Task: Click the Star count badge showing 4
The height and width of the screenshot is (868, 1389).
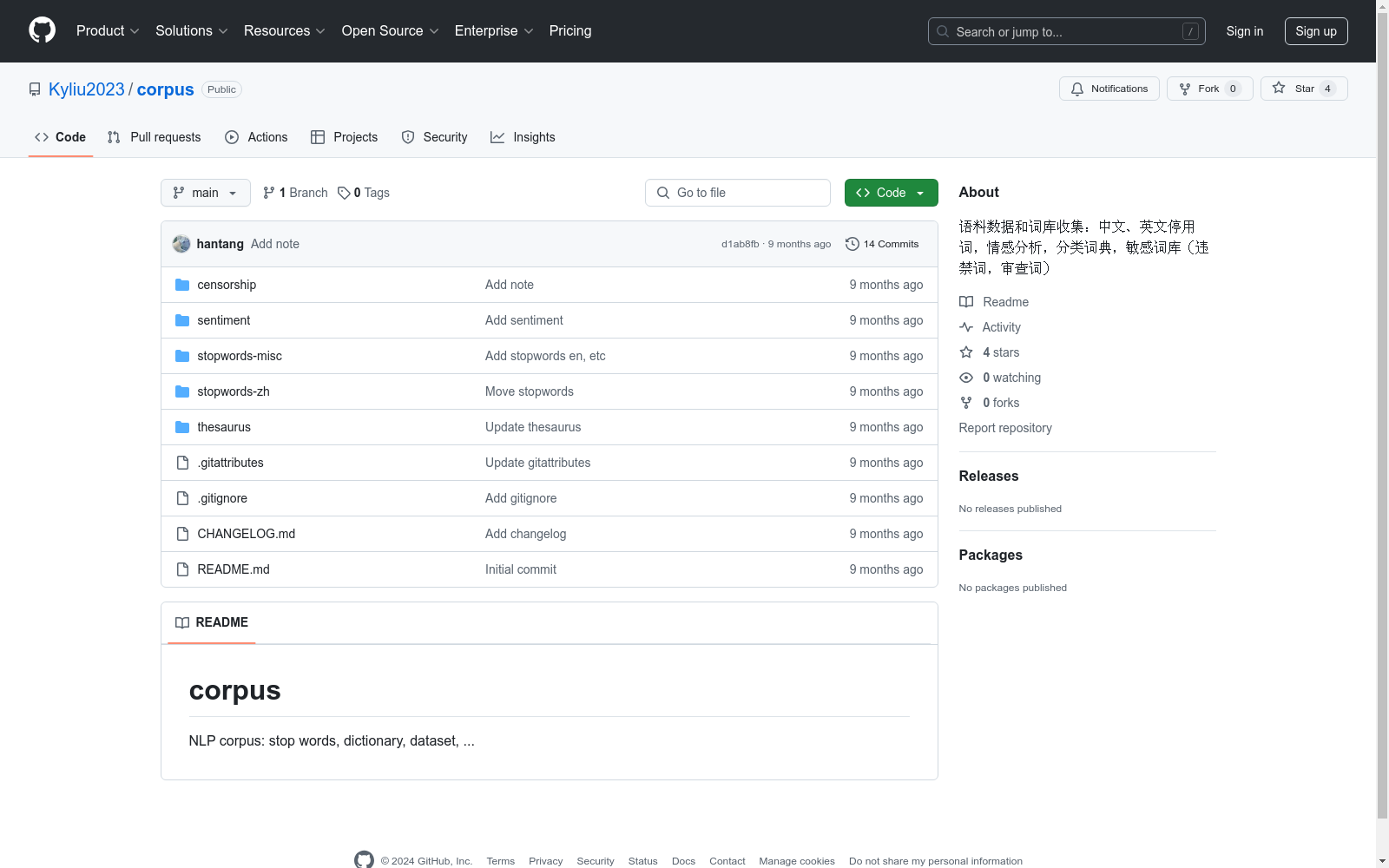Action: [1327, 89]
